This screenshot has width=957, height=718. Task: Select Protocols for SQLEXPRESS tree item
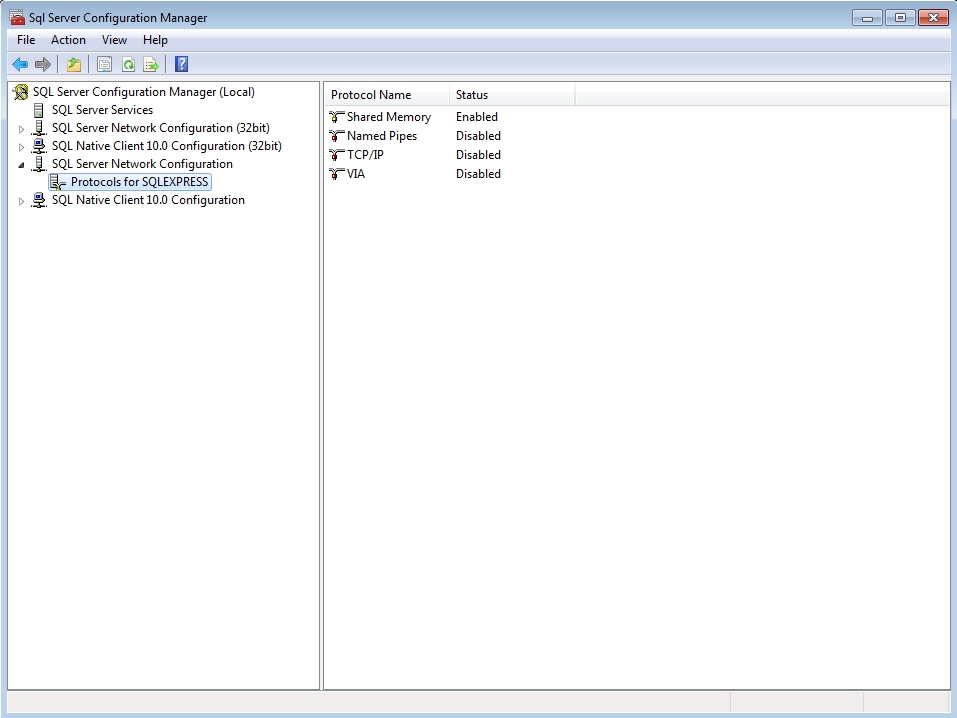coord(139,182)
